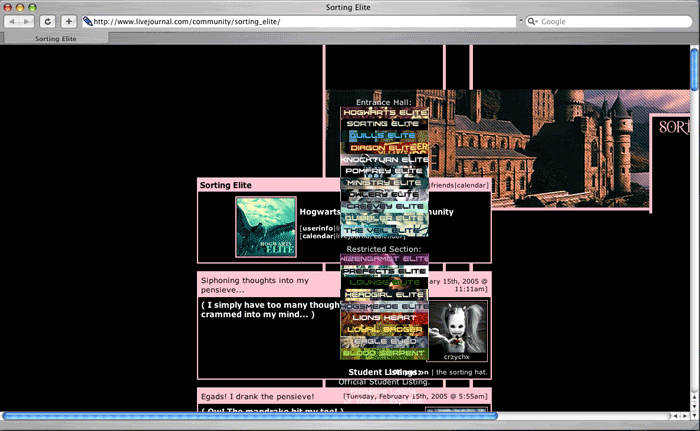
Task: Click the calendar link in header
Action: (x=473, y=185)
